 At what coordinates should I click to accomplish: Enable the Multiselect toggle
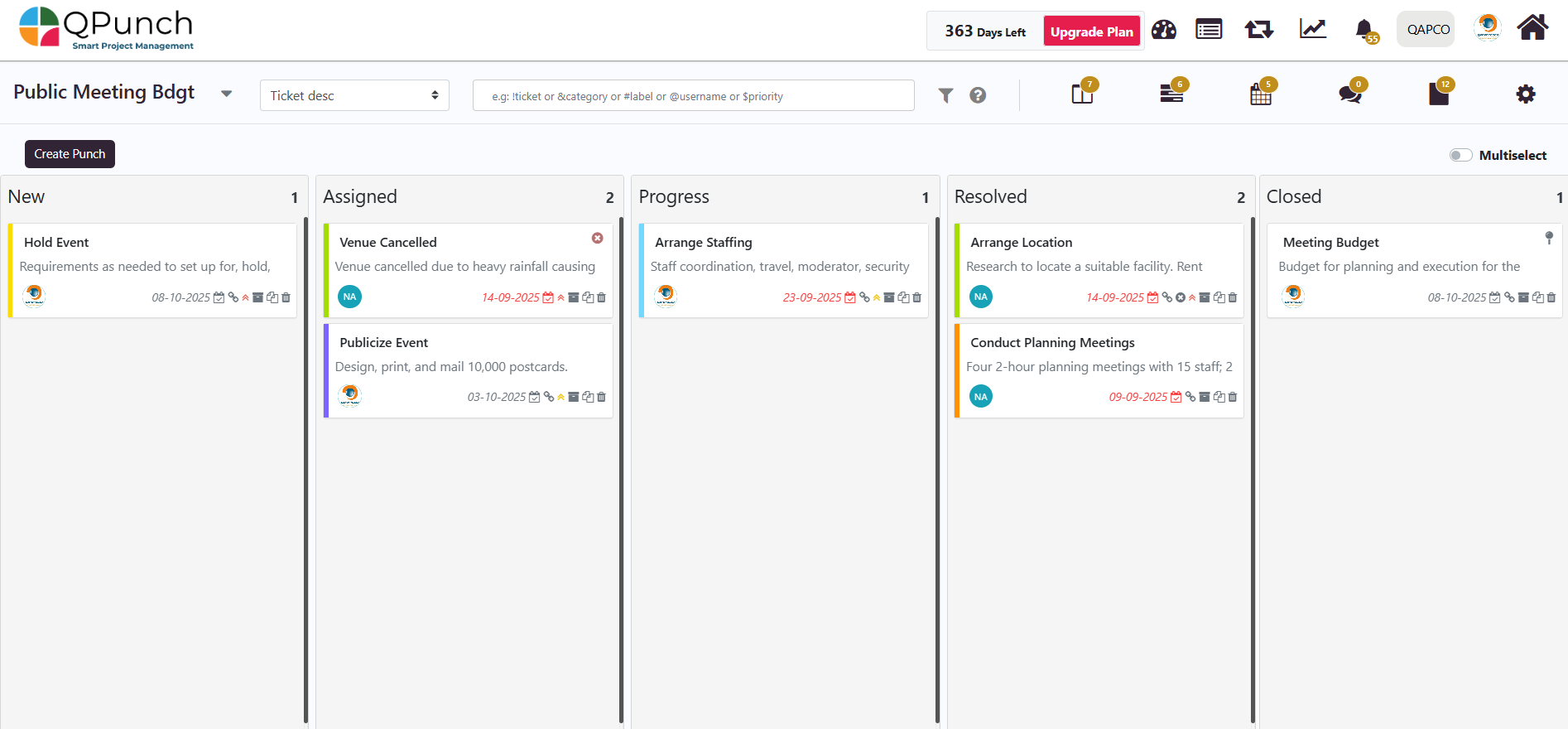pos(1460,155)
